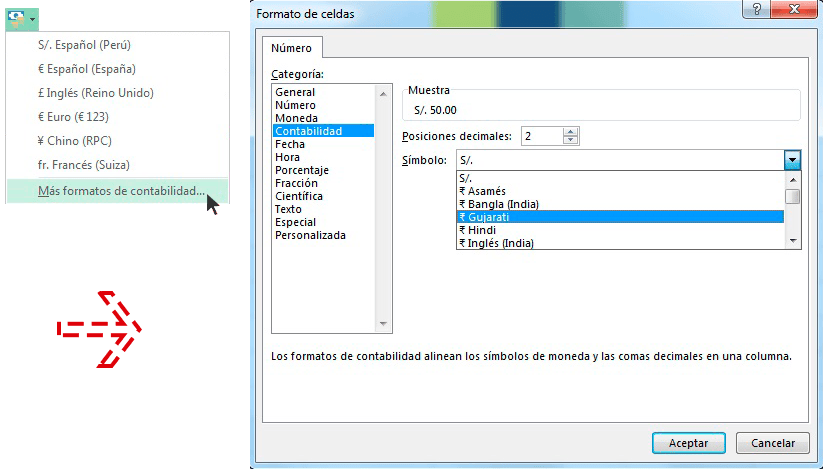Click down arrow of Categoría list scrollbar

tap(383, 324)
